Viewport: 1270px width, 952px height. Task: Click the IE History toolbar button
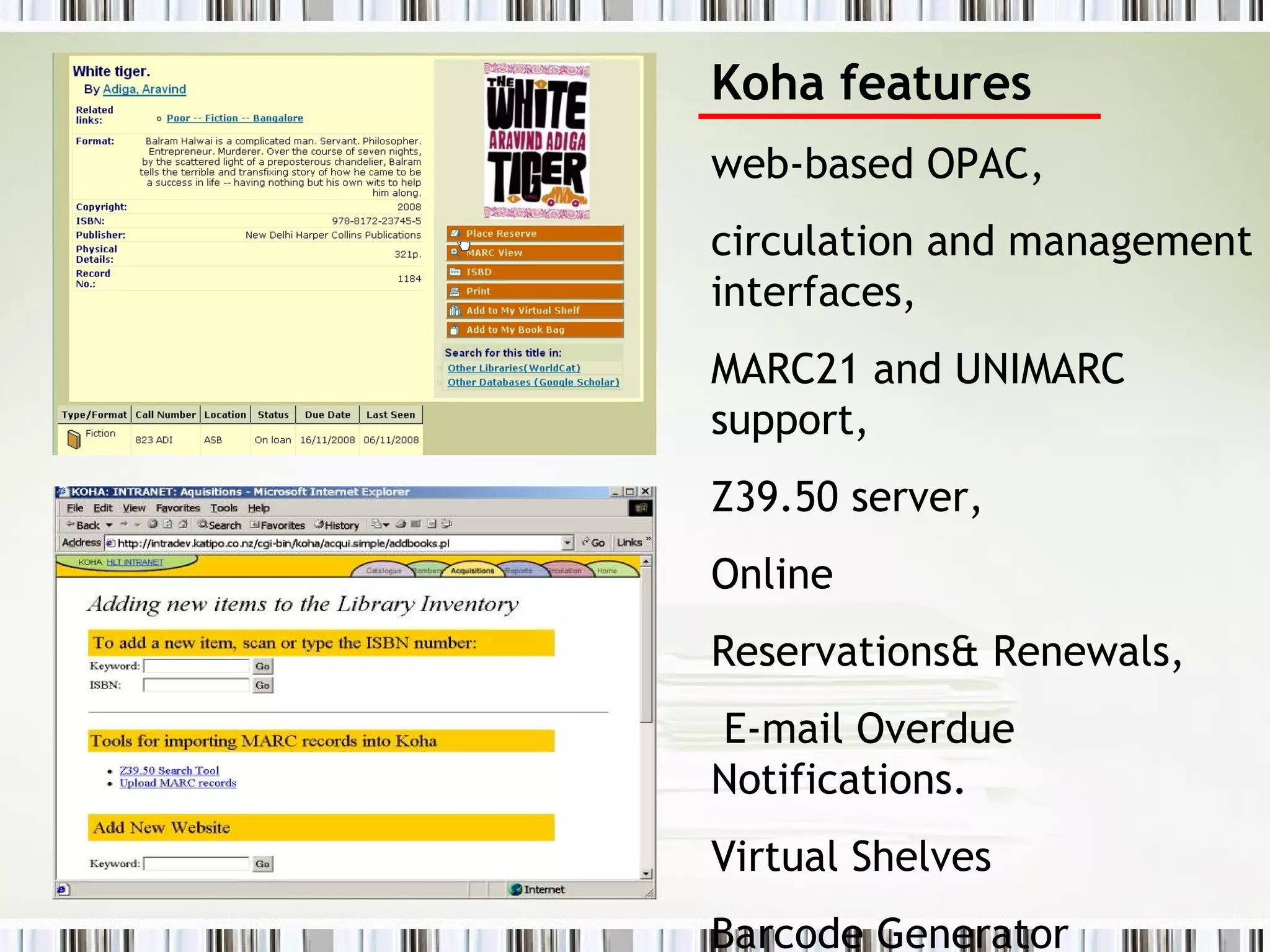(336, 525)
